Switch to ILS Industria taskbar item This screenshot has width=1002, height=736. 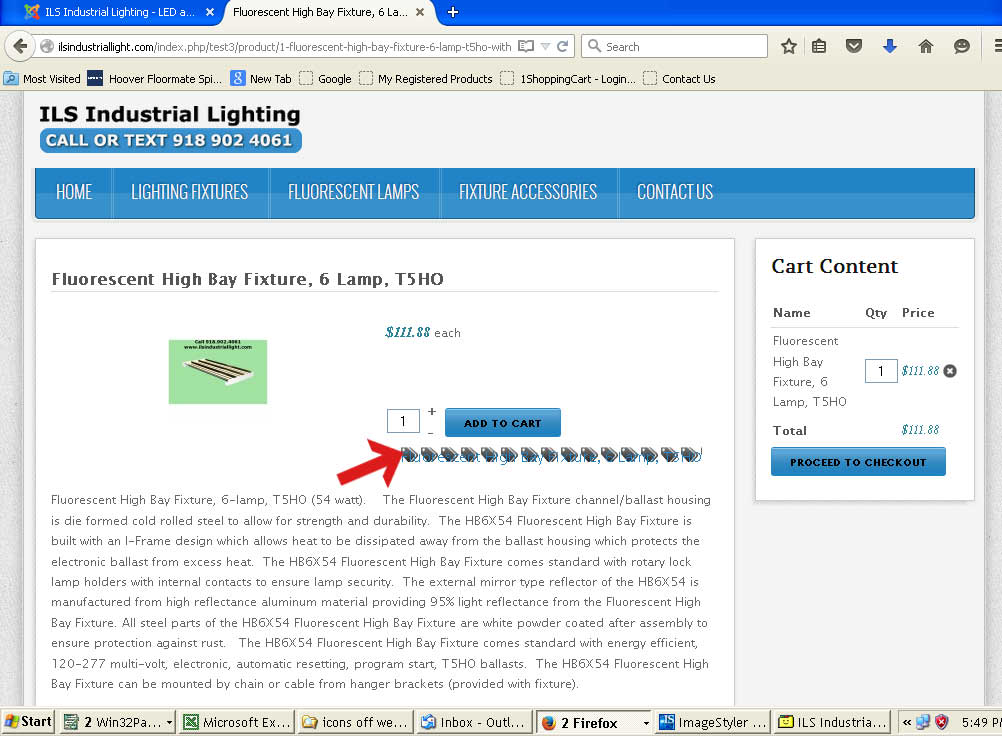pos(832,723)
